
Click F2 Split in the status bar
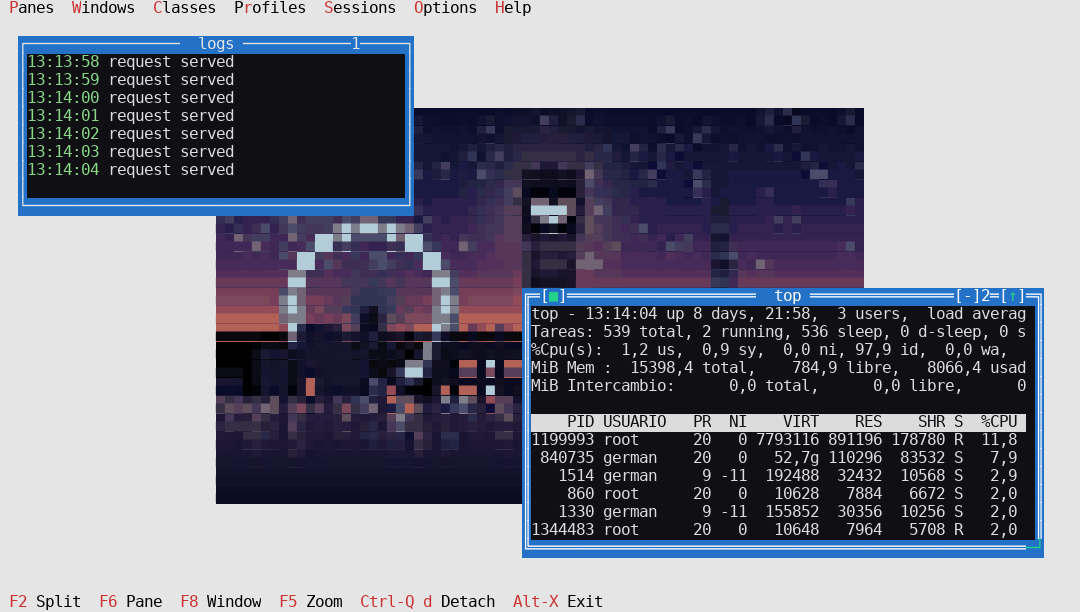(45, 602)
